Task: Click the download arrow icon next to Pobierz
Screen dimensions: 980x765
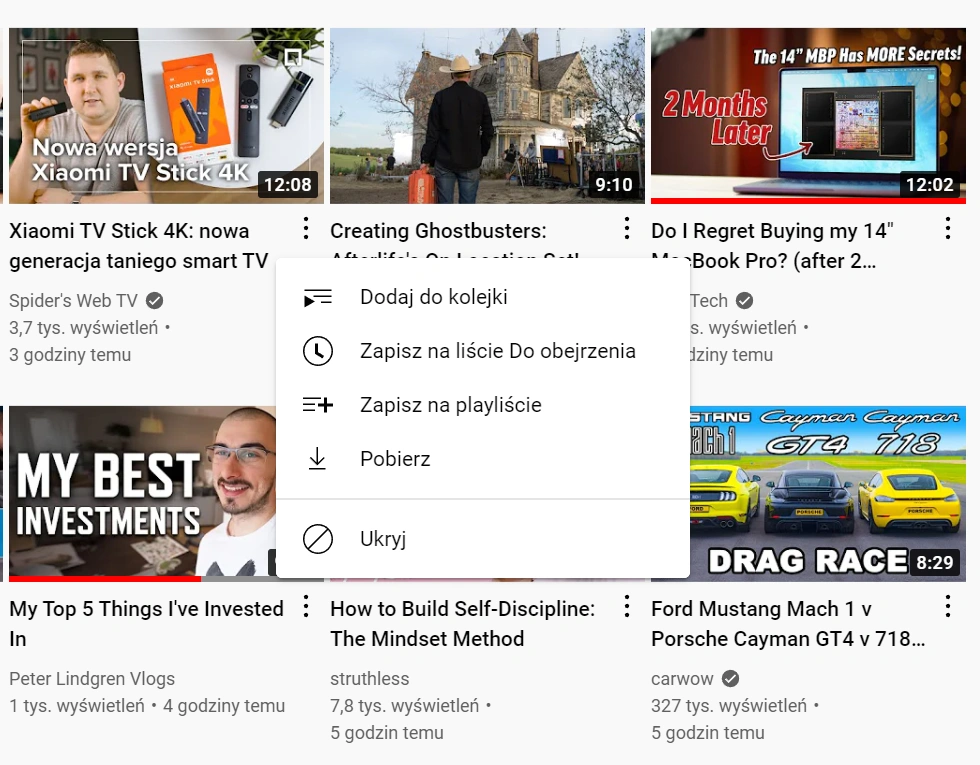Action: point(318,459)
